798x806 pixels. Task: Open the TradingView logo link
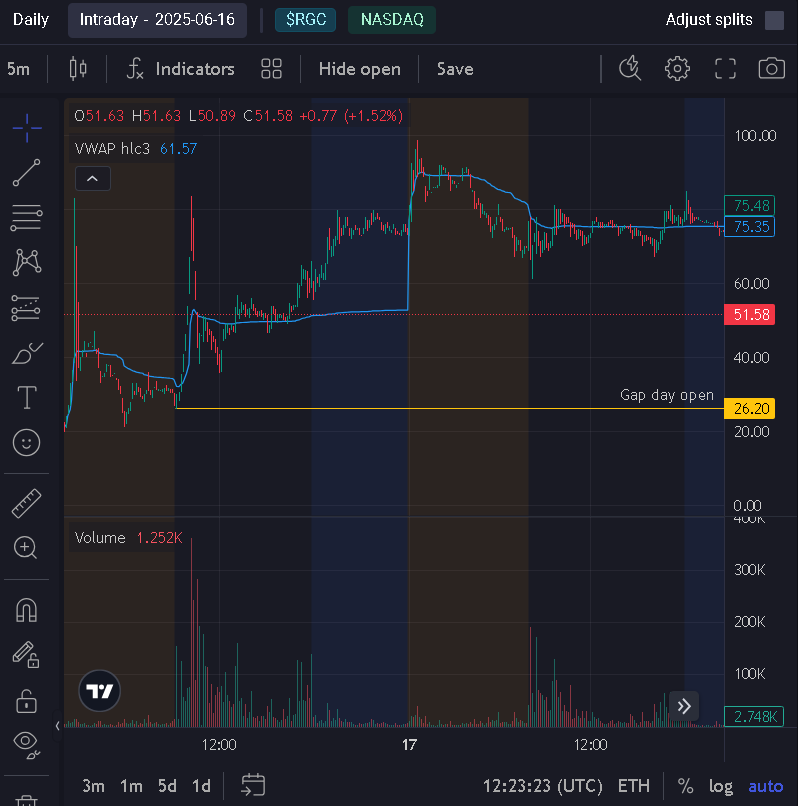tap(99, 691)
